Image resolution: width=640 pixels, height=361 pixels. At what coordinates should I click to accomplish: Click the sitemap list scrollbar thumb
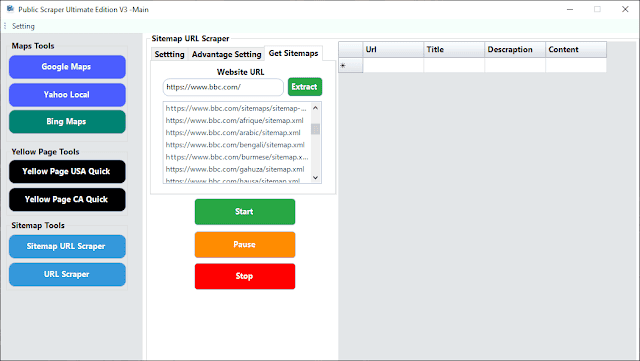tap(316, 129)
